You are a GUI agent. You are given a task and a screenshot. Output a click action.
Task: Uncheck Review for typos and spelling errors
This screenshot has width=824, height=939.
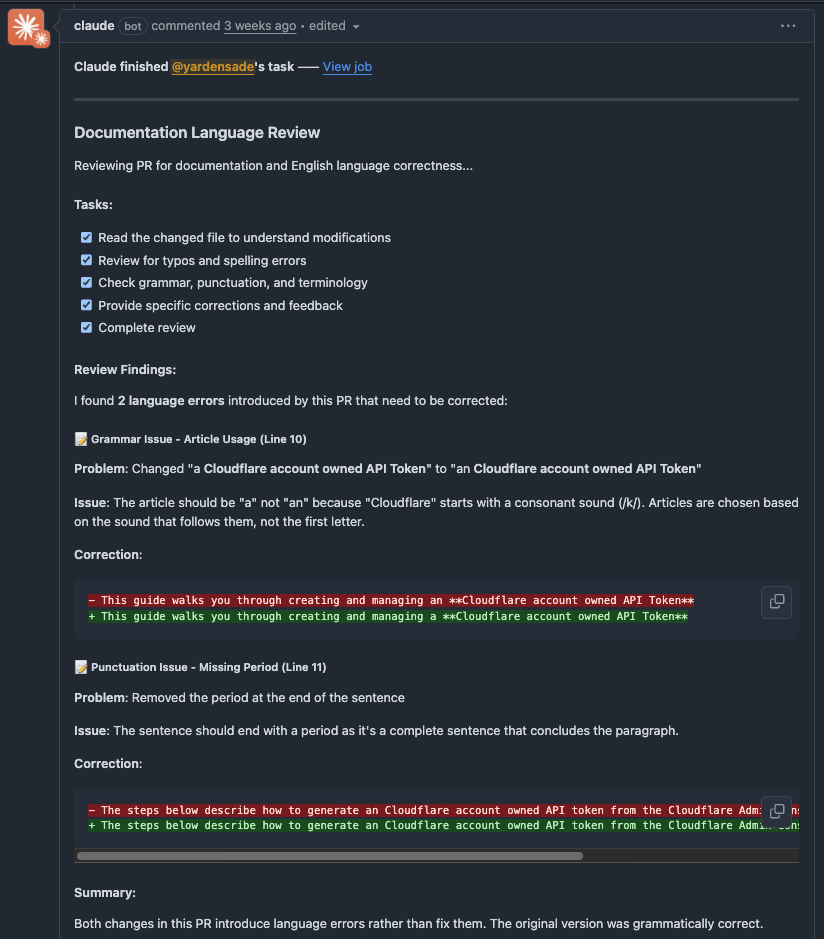(x=86, y=260)
